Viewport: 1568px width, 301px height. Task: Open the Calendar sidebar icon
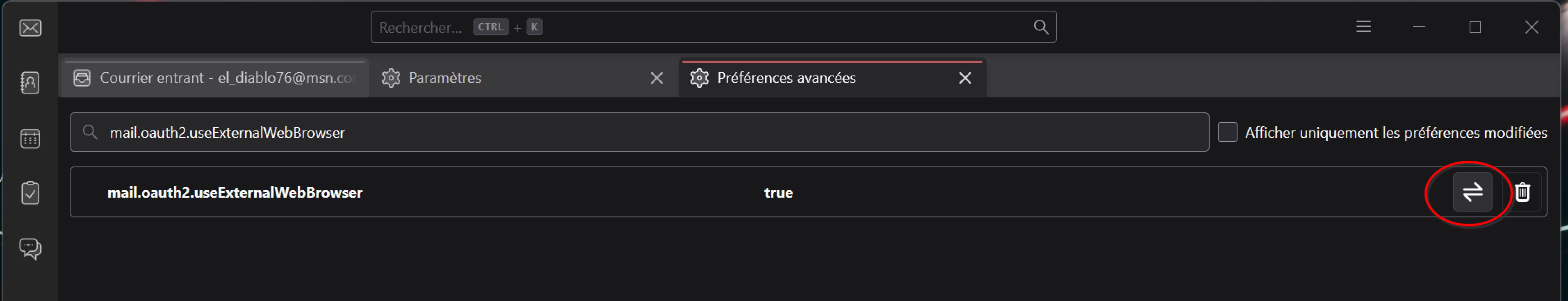click(30, 138)
